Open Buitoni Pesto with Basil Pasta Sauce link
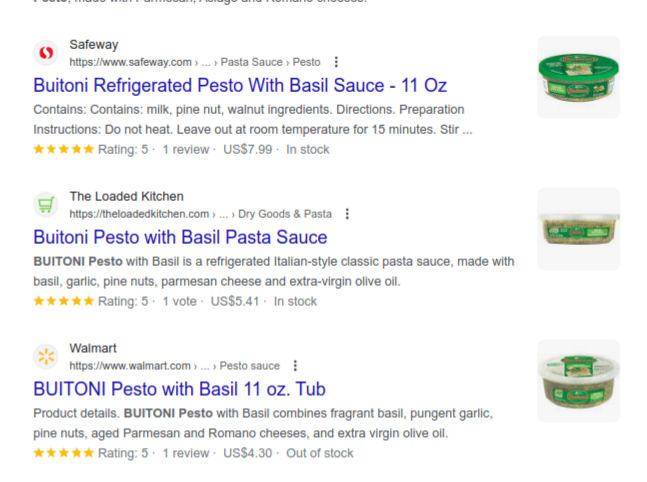Image resolution: width=647 pixels, height=482 pixels. point(180,237)
